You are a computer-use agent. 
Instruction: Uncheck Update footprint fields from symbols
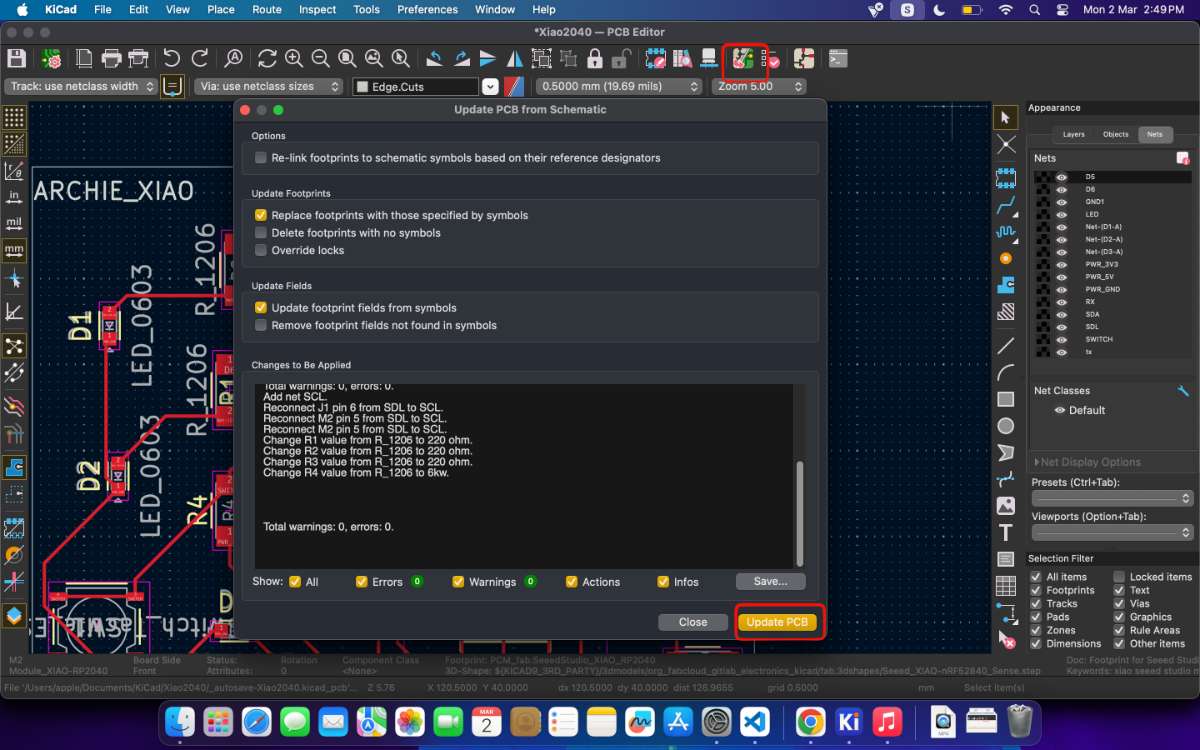261,308
